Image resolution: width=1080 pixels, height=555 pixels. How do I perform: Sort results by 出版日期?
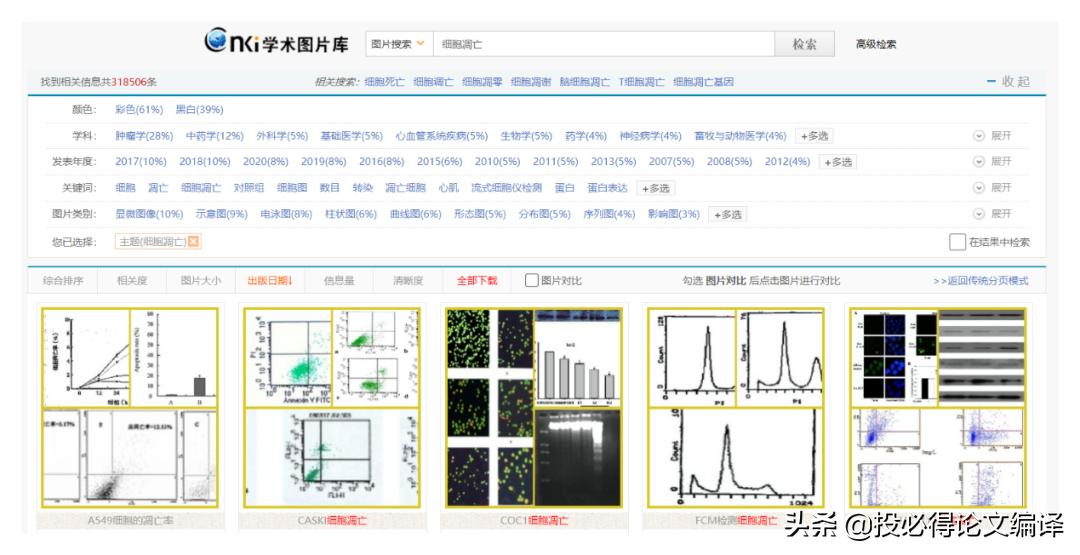(x=270, y=280)
